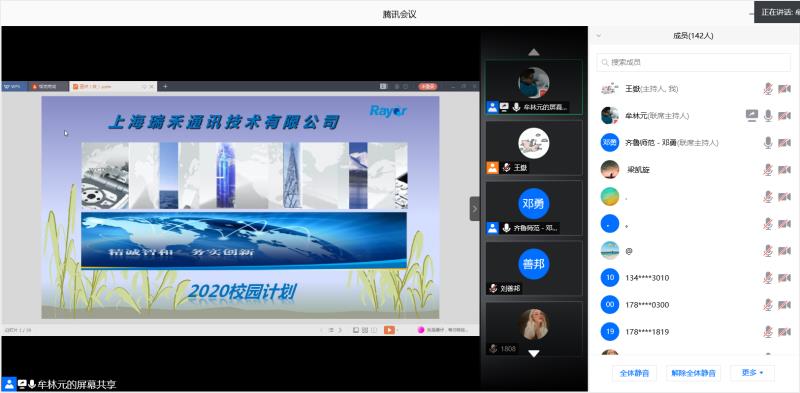Click the orange slideshow play button in WPS
800x393 pixels.
(389, 330)
